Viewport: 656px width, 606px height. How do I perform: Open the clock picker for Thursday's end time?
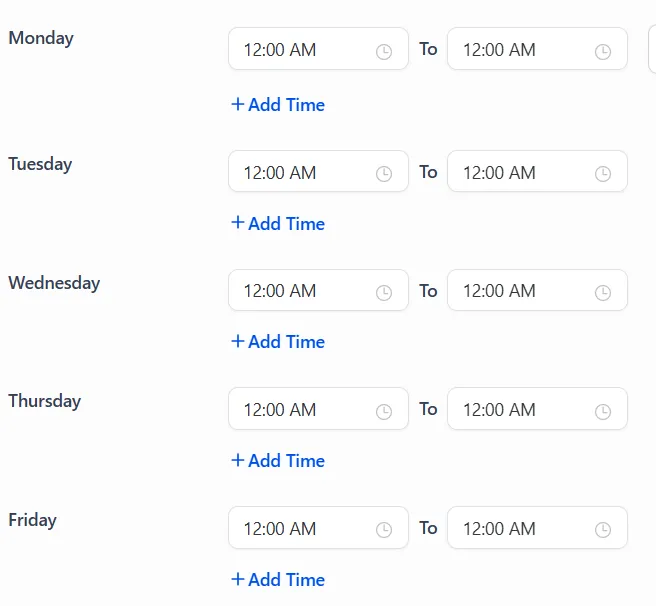pyautogui.click(x=603, y=411)
